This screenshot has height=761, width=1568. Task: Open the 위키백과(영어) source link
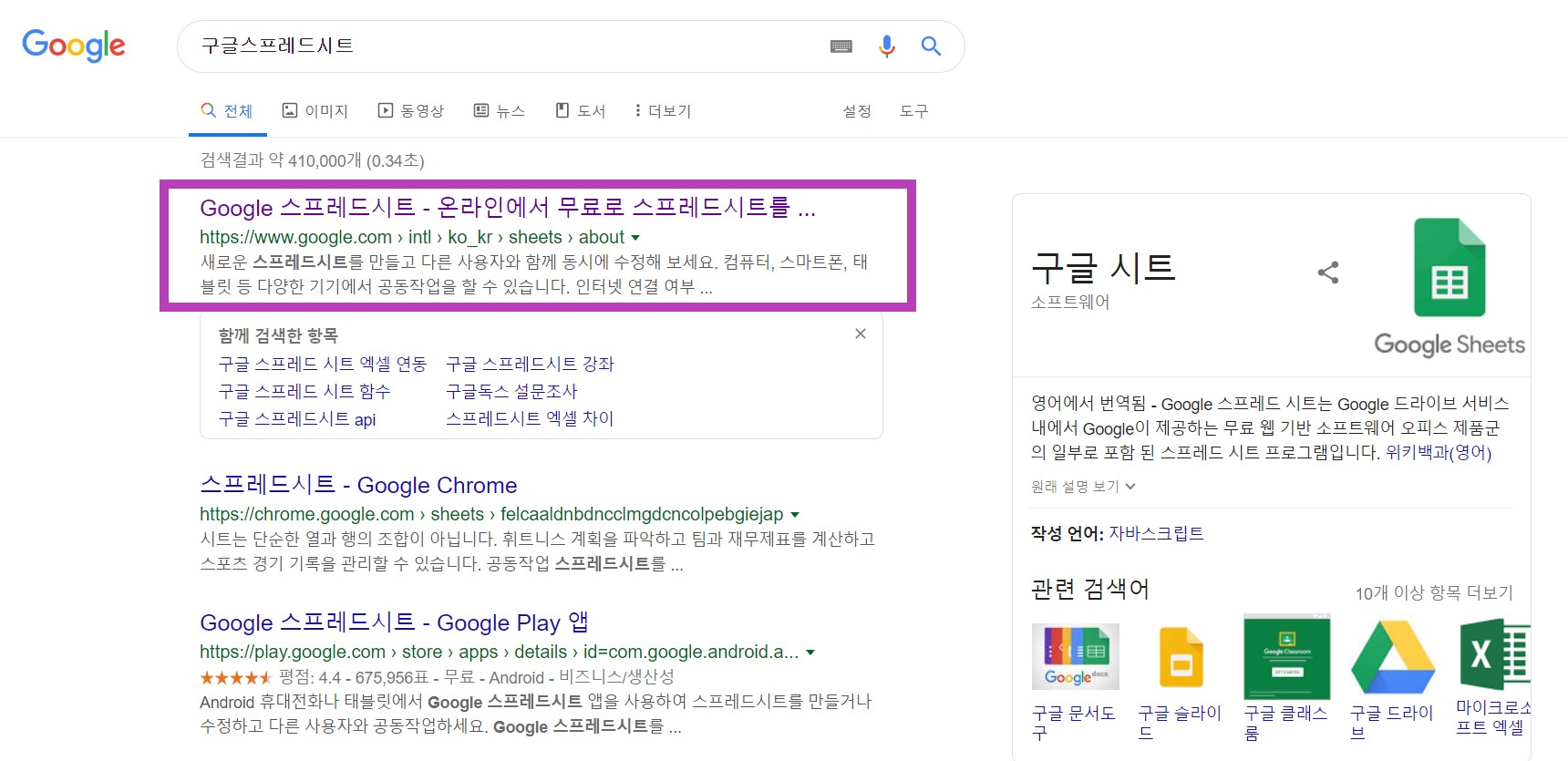1439,452
